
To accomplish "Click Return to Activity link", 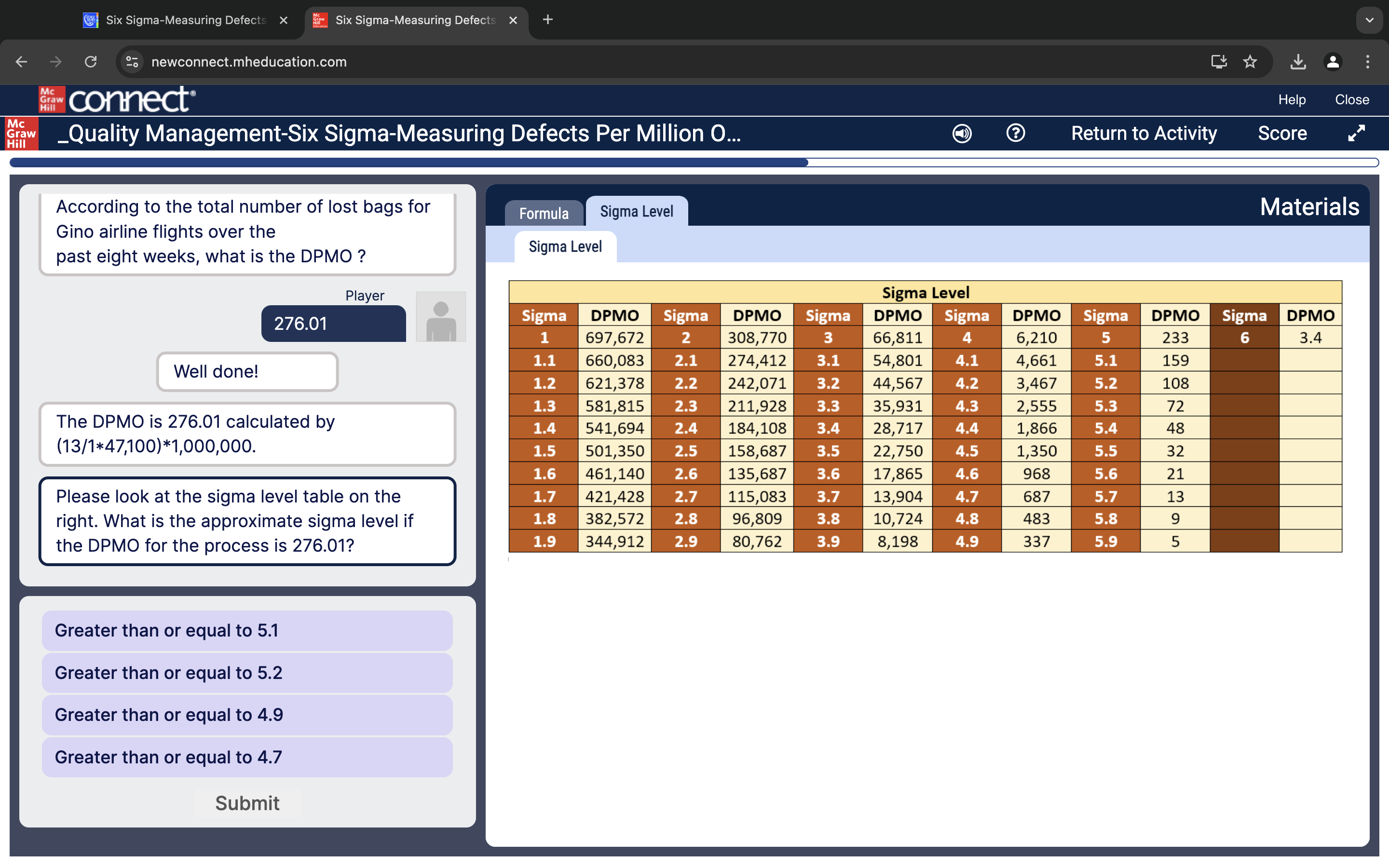I will (x=1144, y=134).
